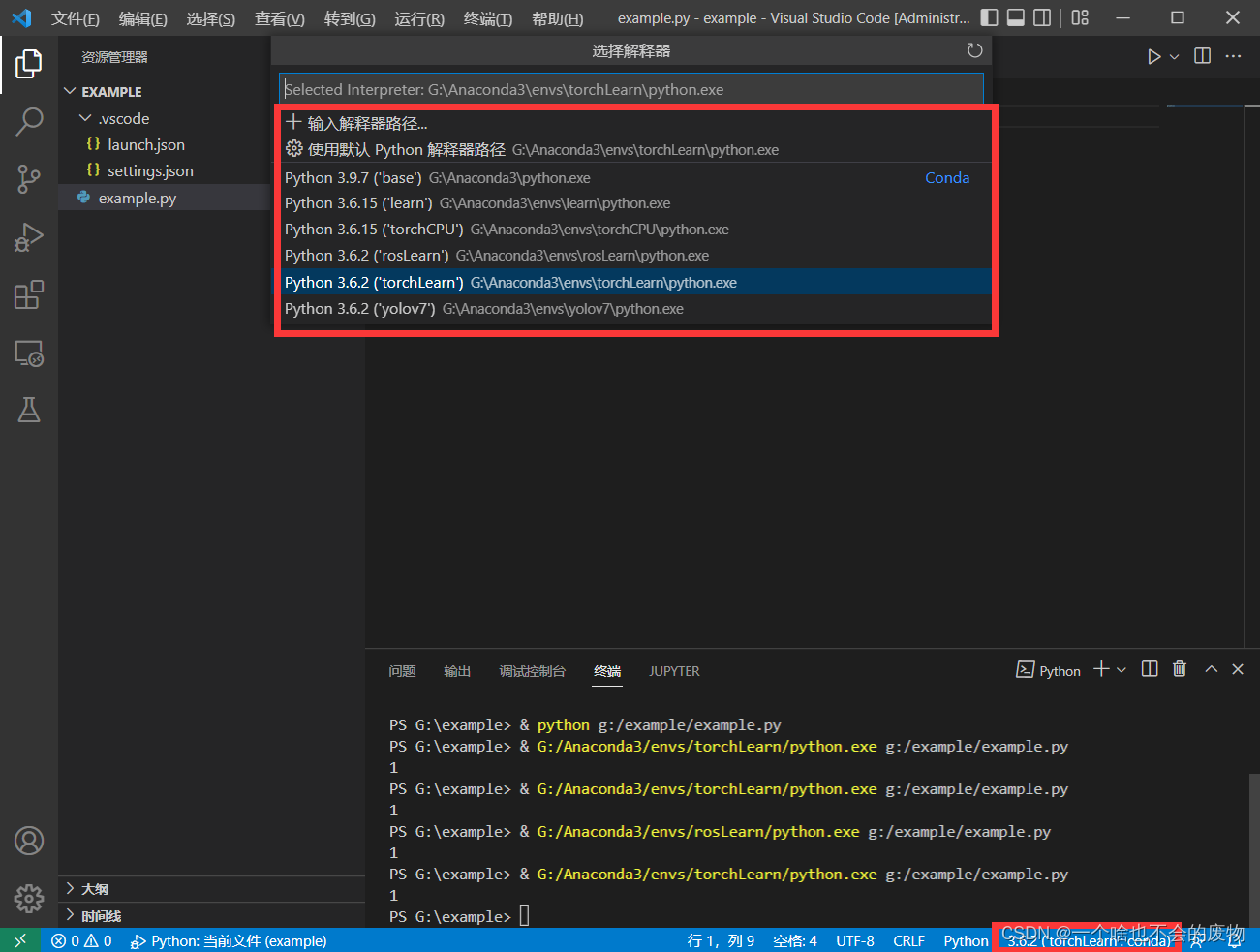Viewport: 1260px width, 952px height.
Task: Open the new terminal launch profile dropdown
Action: coord(1122,670)
